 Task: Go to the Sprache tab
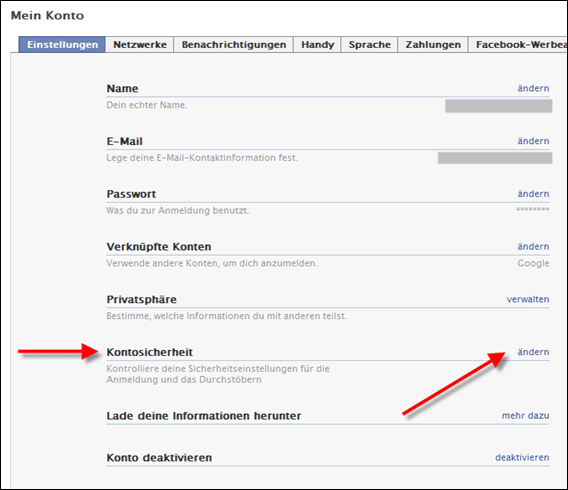(x=369, y=45)
